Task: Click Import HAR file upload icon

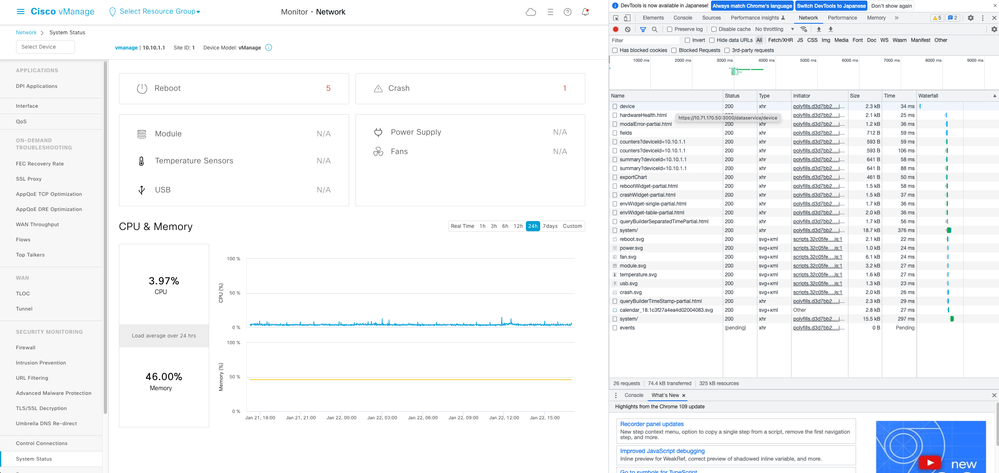Action: click(x=819, y=29)
